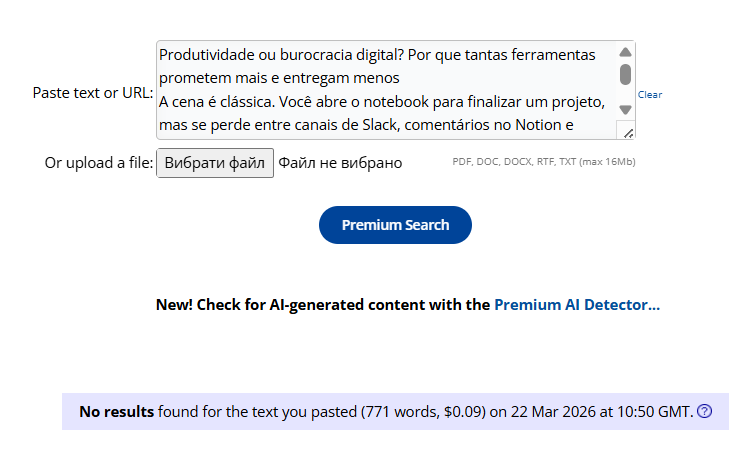
Task: Open the Premium AI Detector link
Action: [x=577, y=305]
